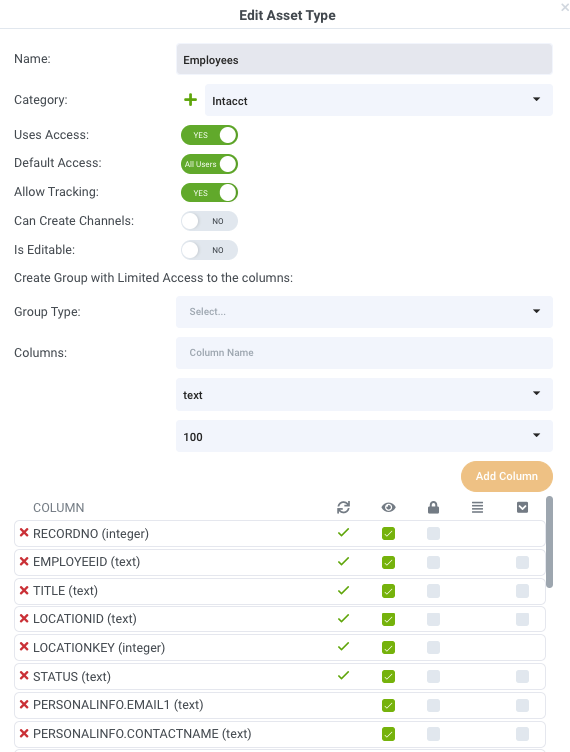Remove the STATUS column via red X
Viewport: 570px width, 752px height.
[24, 676]
